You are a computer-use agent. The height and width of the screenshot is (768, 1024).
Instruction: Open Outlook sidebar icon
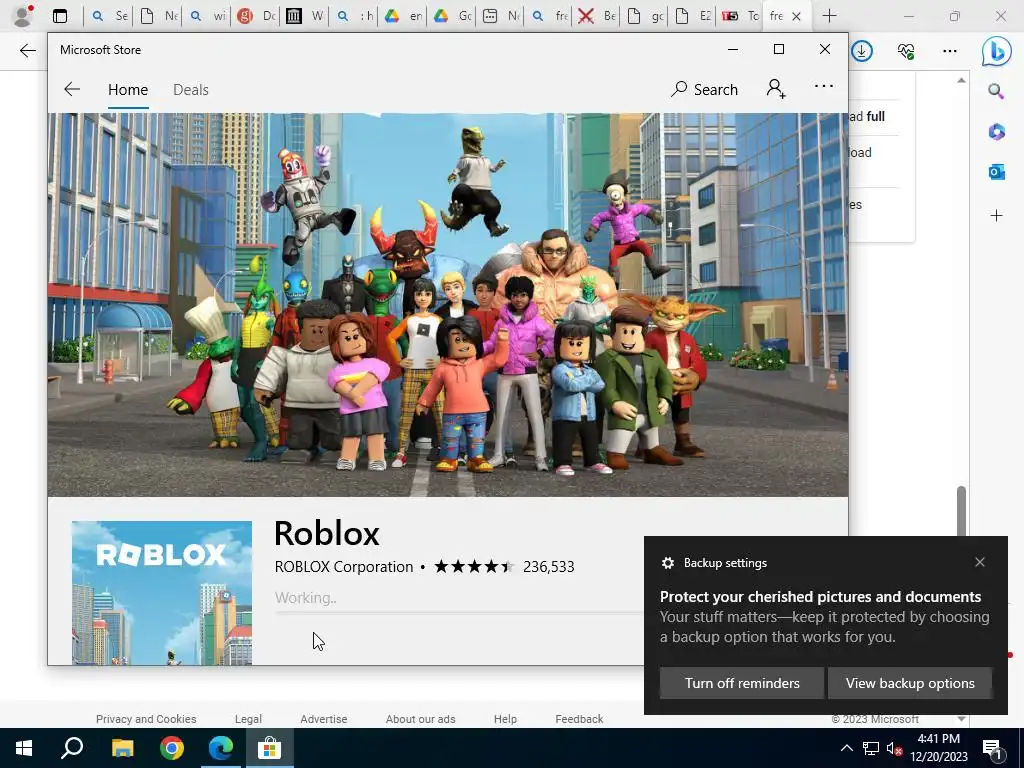(x=996, y=172)
